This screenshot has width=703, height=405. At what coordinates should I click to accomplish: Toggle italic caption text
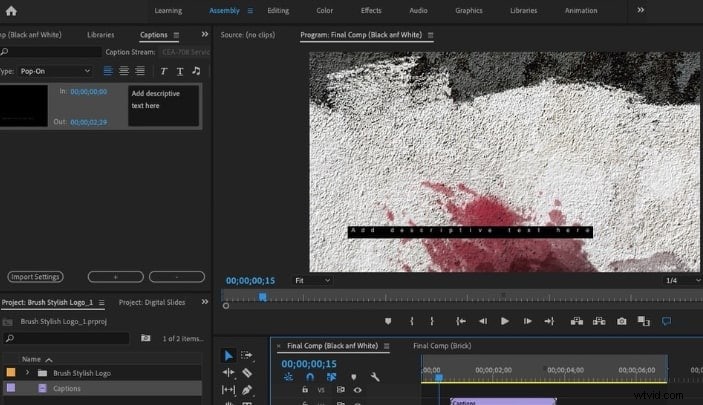pyautogui.click(x=164, y=71)
